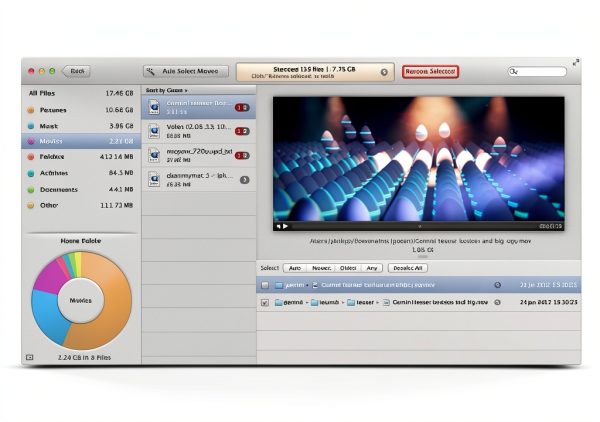The image size is (600, 422).
Task: Click the video time readout in the player bar
Action: (551, 226)
